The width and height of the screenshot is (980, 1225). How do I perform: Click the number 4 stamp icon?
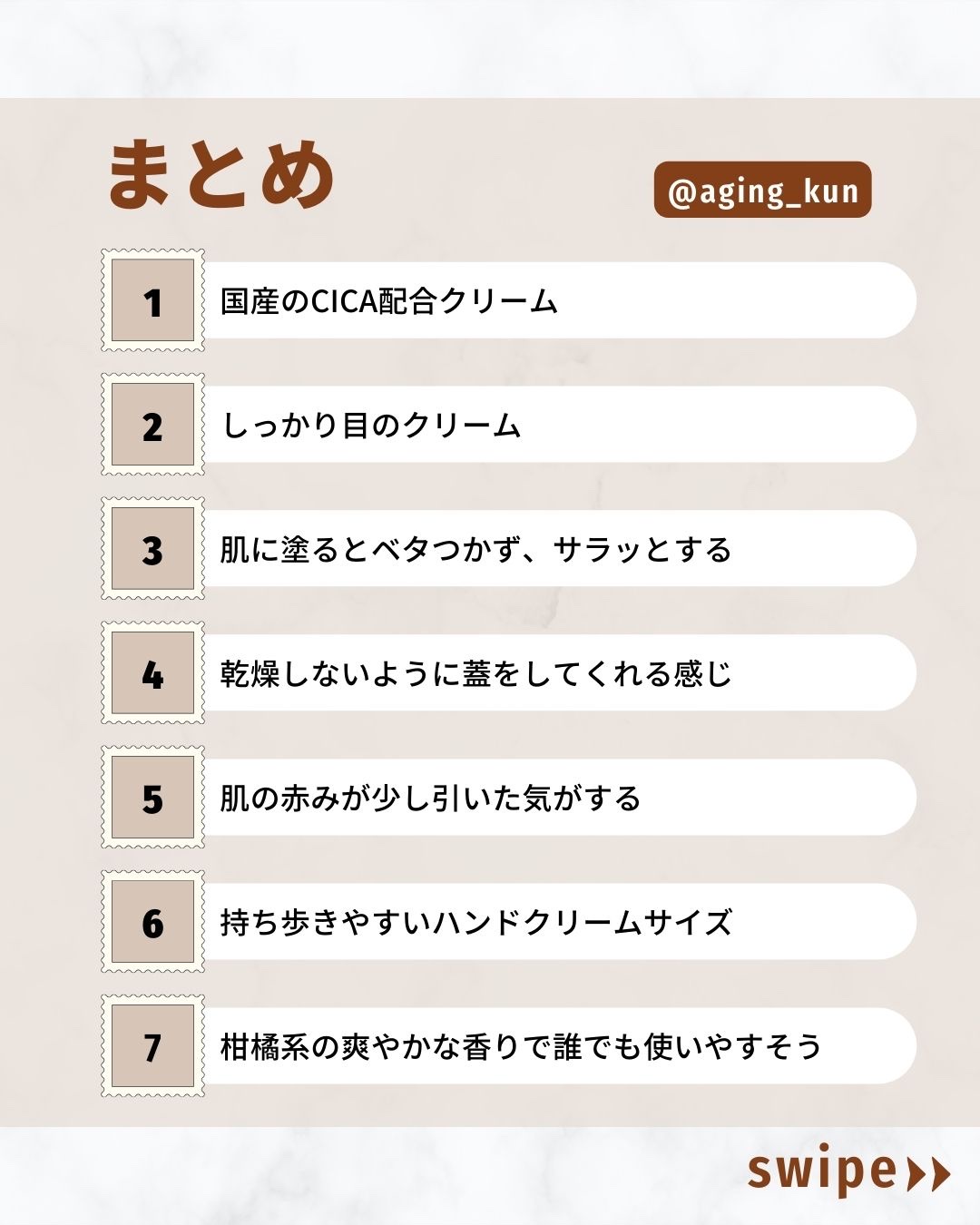pos(152,673)
